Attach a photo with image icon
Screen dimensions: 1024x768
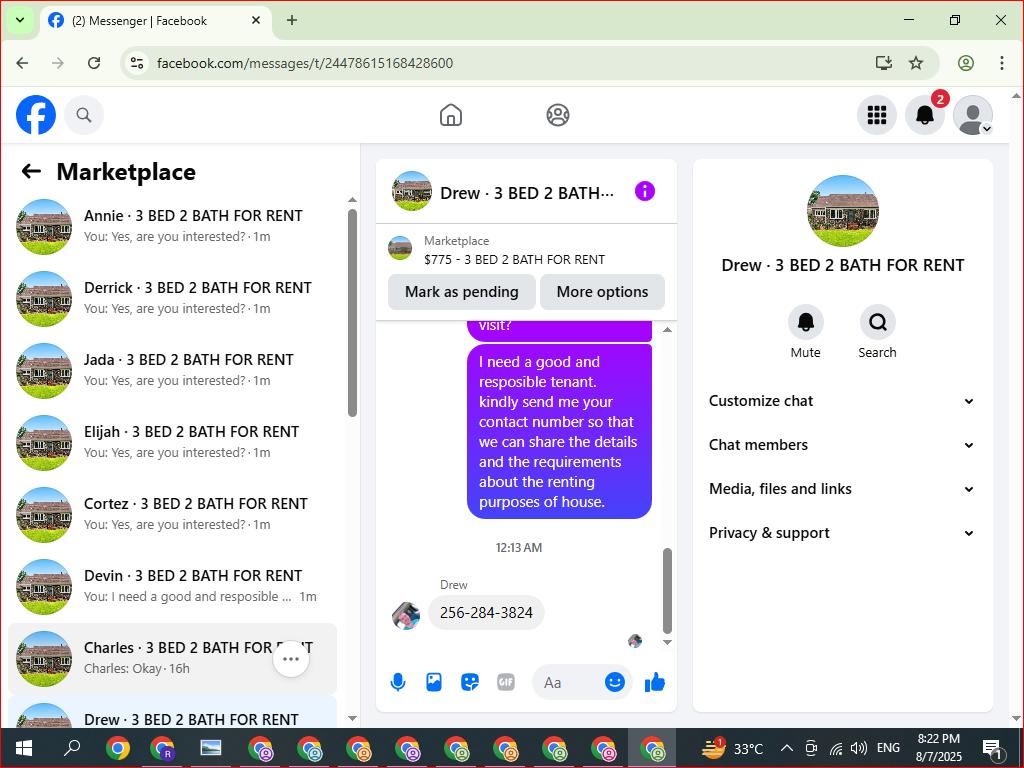(434, 682)
